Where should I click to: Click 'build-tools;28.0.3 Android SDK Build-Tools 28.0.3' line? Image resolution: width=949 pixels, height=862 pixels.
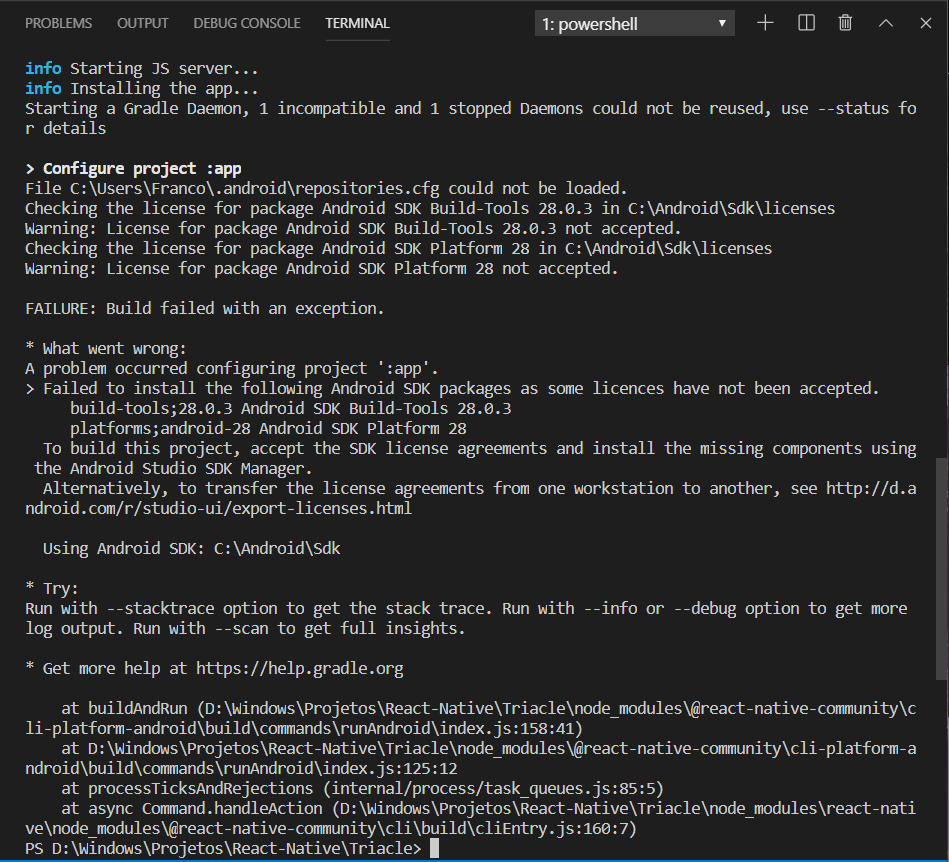291,409
